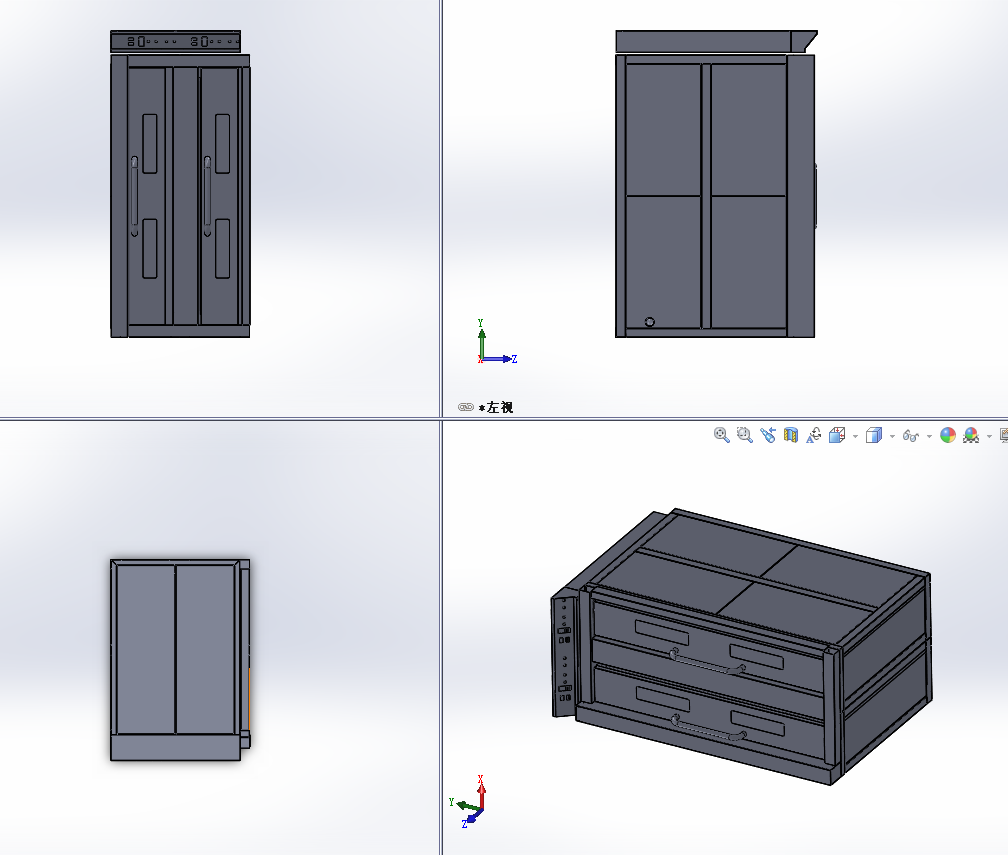
Task: Click the XYZ triad in isometric viewport
Action: [469, 802]
